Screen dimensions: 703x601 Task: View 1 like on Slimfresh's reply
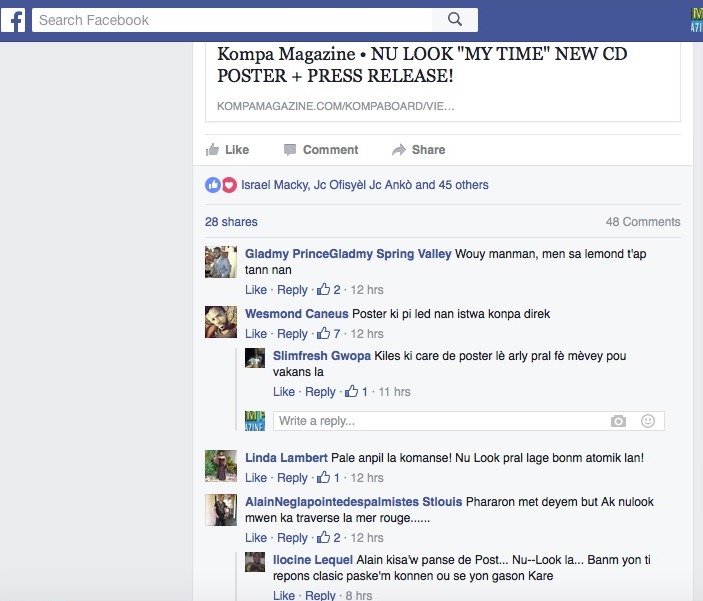tap(356, 392)
